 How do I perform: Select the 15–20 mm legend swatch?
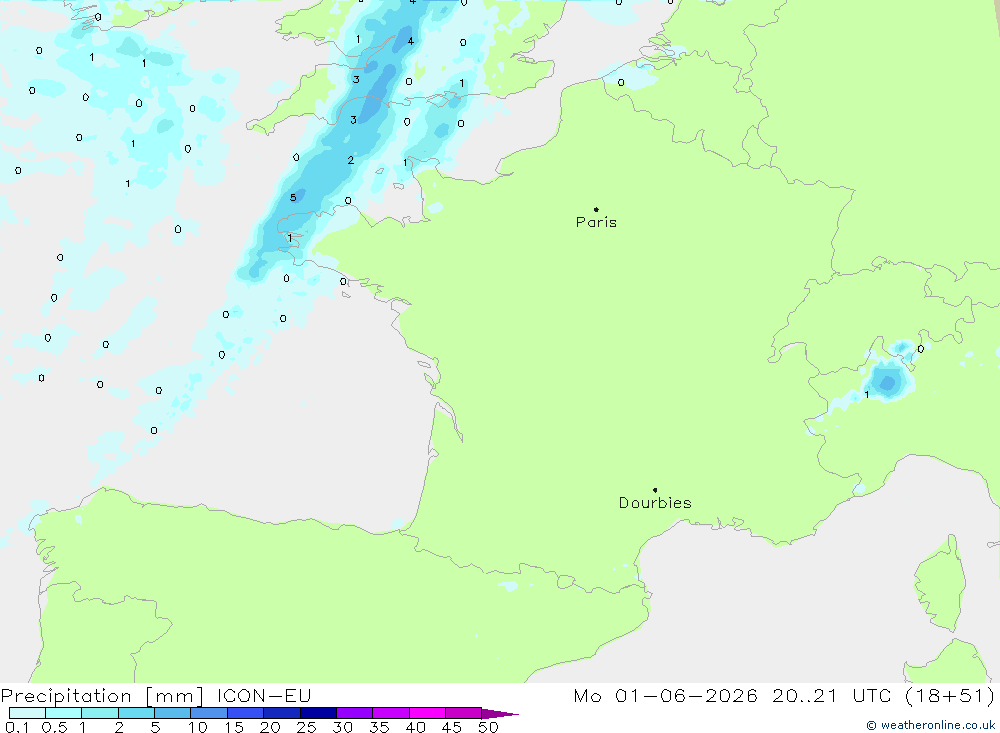tap(246, 713)
